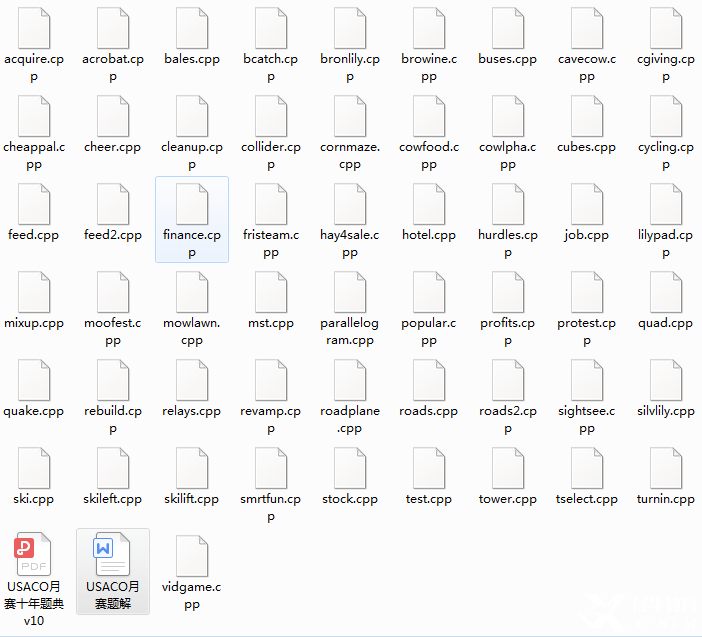Image resolution: width=702 pixels, height=637 pixels.
Task: Select the quake.cpp file
Action: pyautogui.click(x=33, y=380)
